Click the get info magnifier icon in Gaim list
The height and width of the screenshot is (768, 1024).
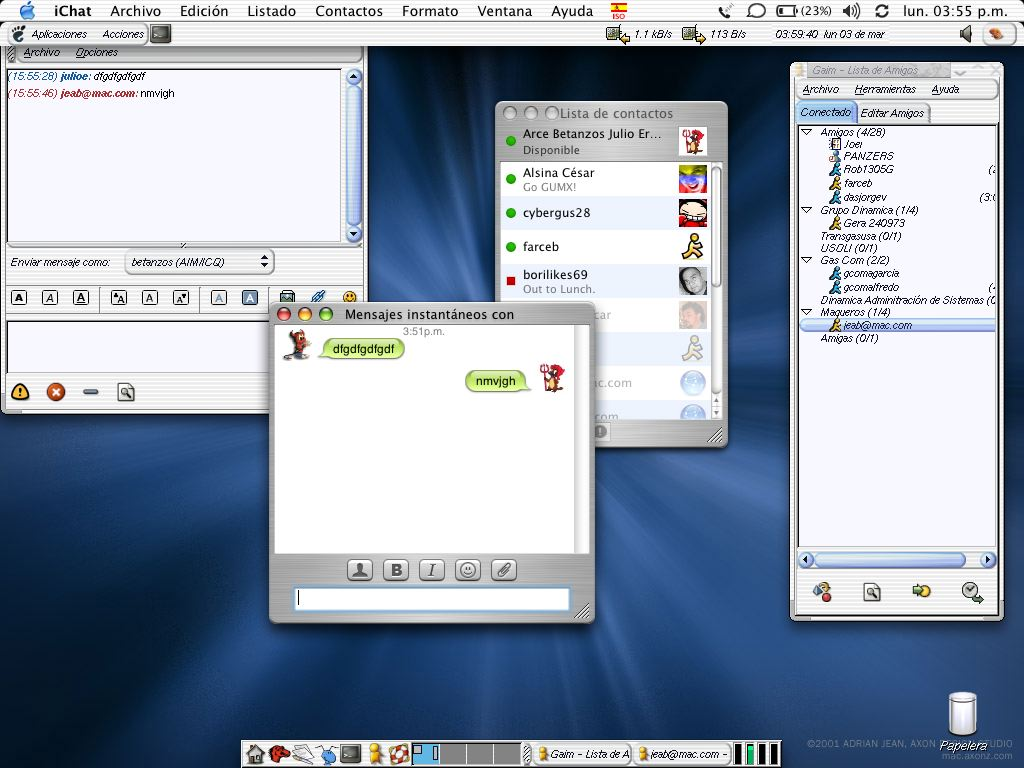872,592
